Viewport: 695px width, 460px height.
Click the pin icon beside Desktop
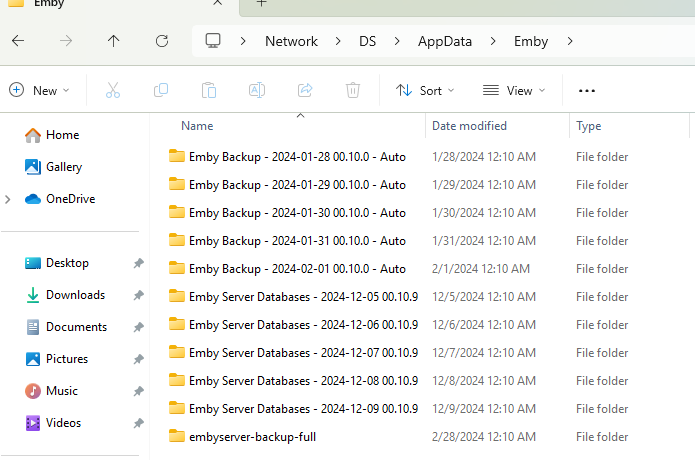coord(139,263)
